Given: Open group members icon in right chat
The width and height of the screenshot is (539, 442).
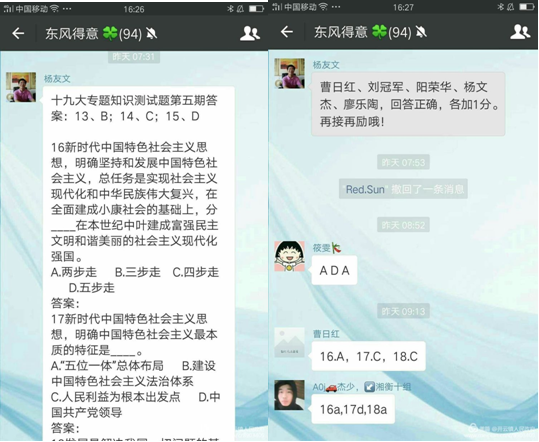Looking at the screenshot, I should [520, 32].
